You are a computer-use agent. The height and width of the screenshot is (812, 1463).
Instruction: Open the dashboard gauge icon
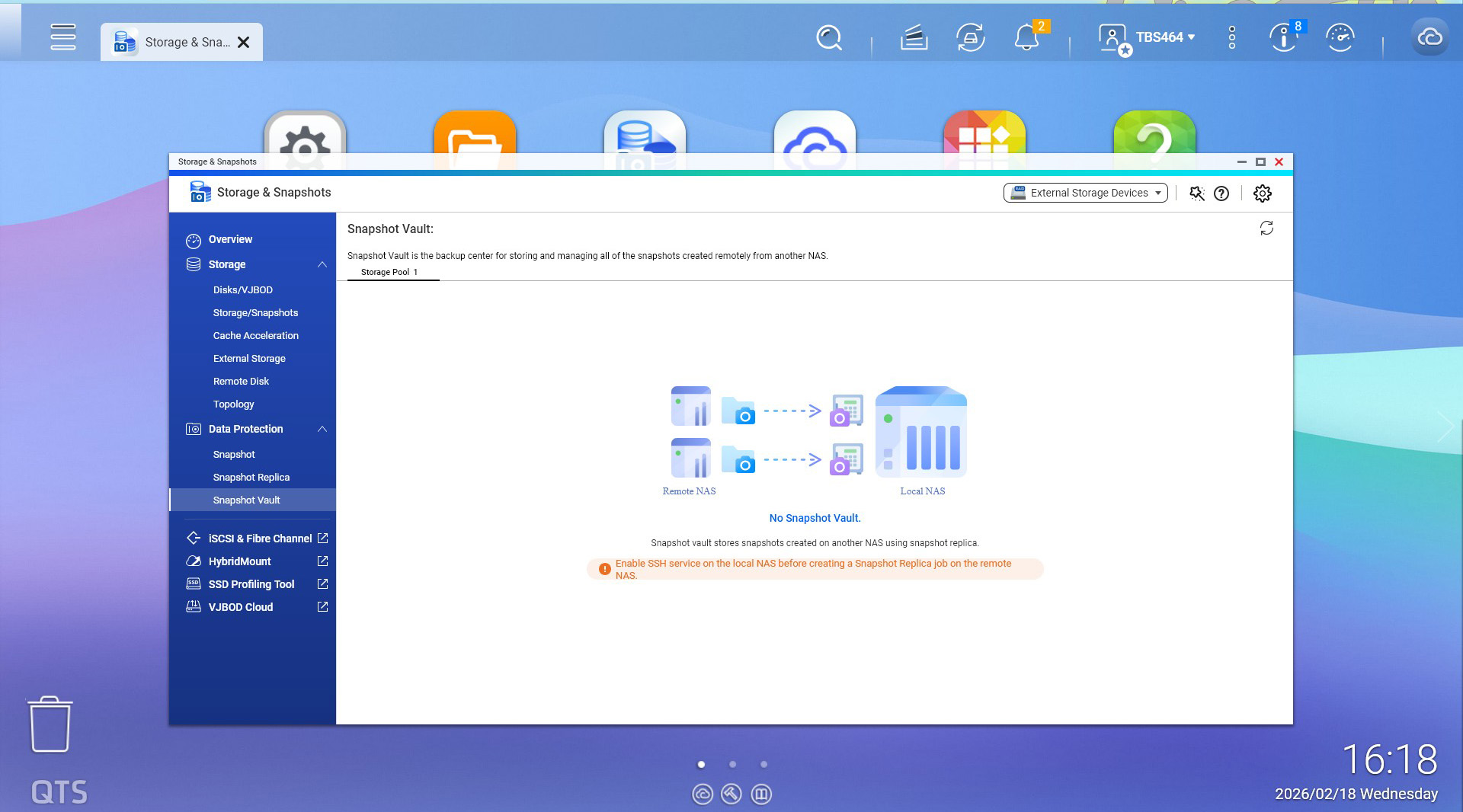point(1340,37)
